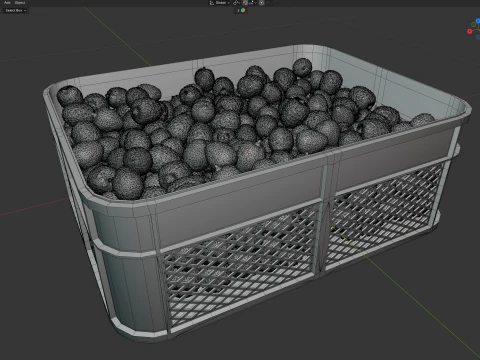Toggle the snapping magnet icon
This screenshot has height=360, width=480.
coord(245,3)
